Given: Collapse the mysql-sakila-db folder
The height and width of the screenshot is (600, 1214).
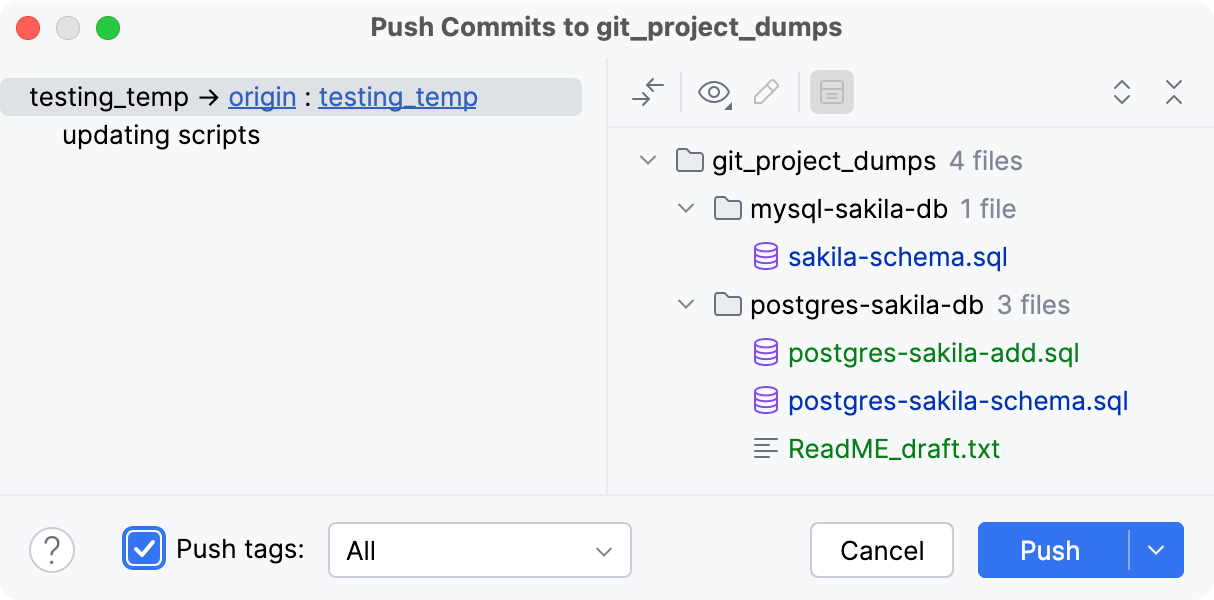Looking at the screenshot, I should point(686,208).
